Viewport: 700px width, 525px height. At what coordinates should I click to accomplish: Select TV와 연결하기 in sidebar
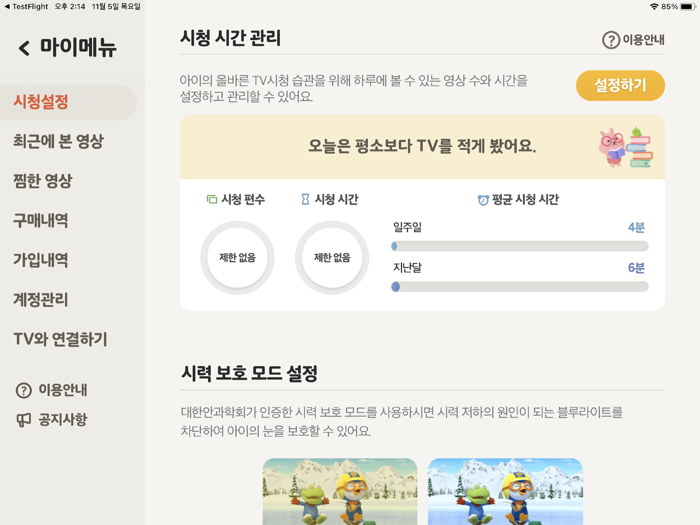click(60, 339)
